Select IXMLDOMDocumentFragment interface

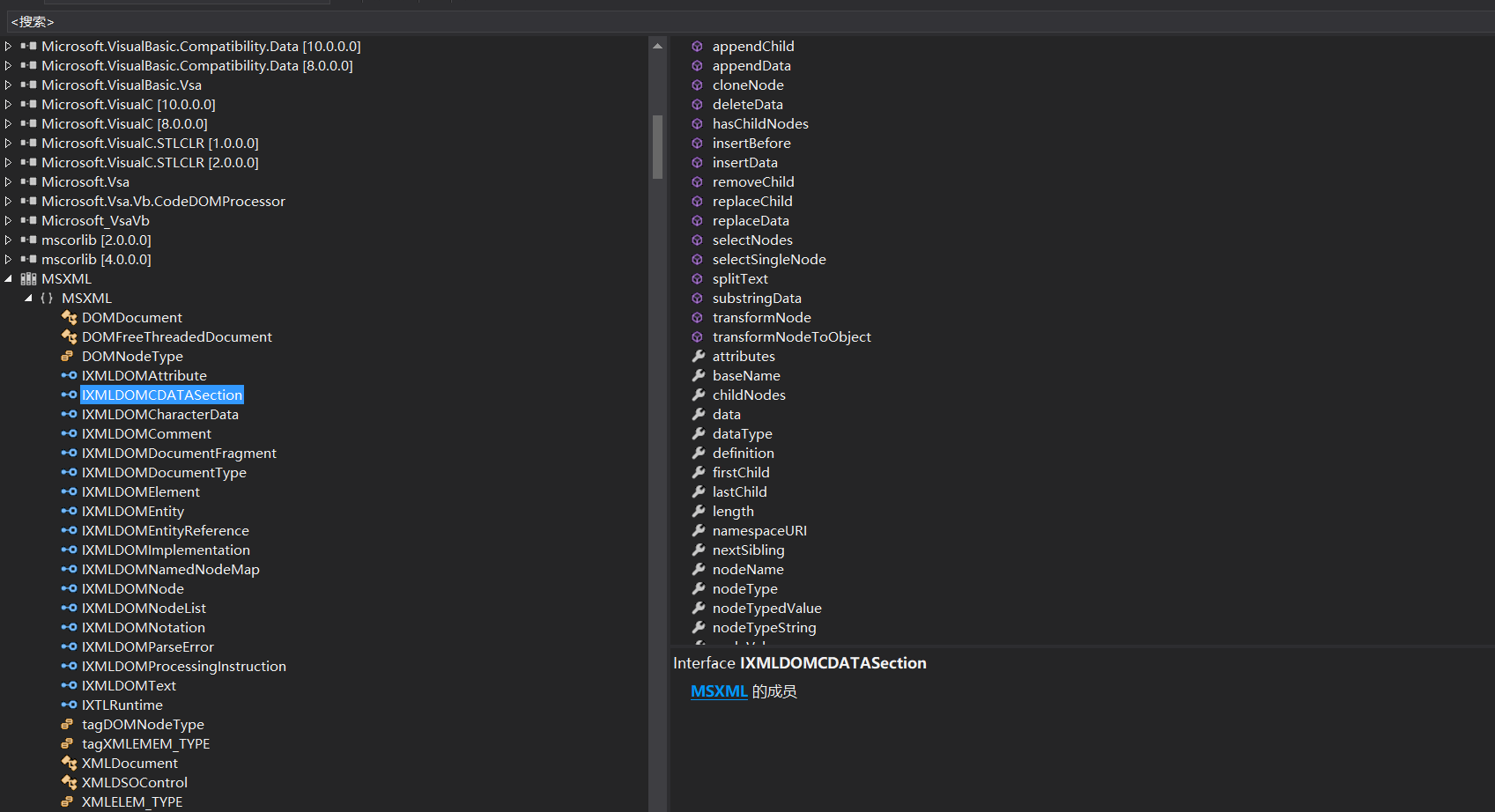tap(179, 453)
